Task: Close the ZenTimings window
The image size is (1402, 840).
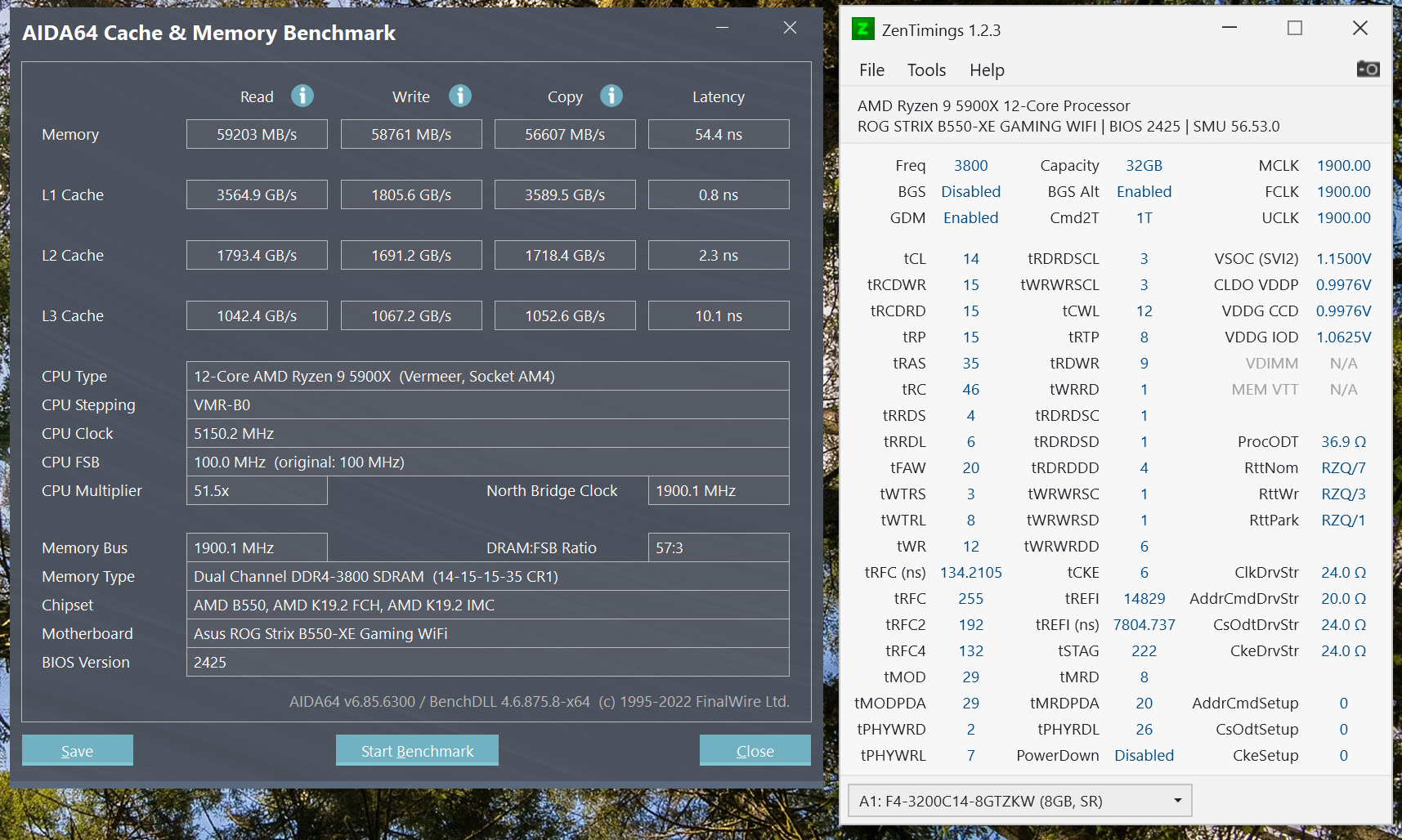Action: [1360, 28]
